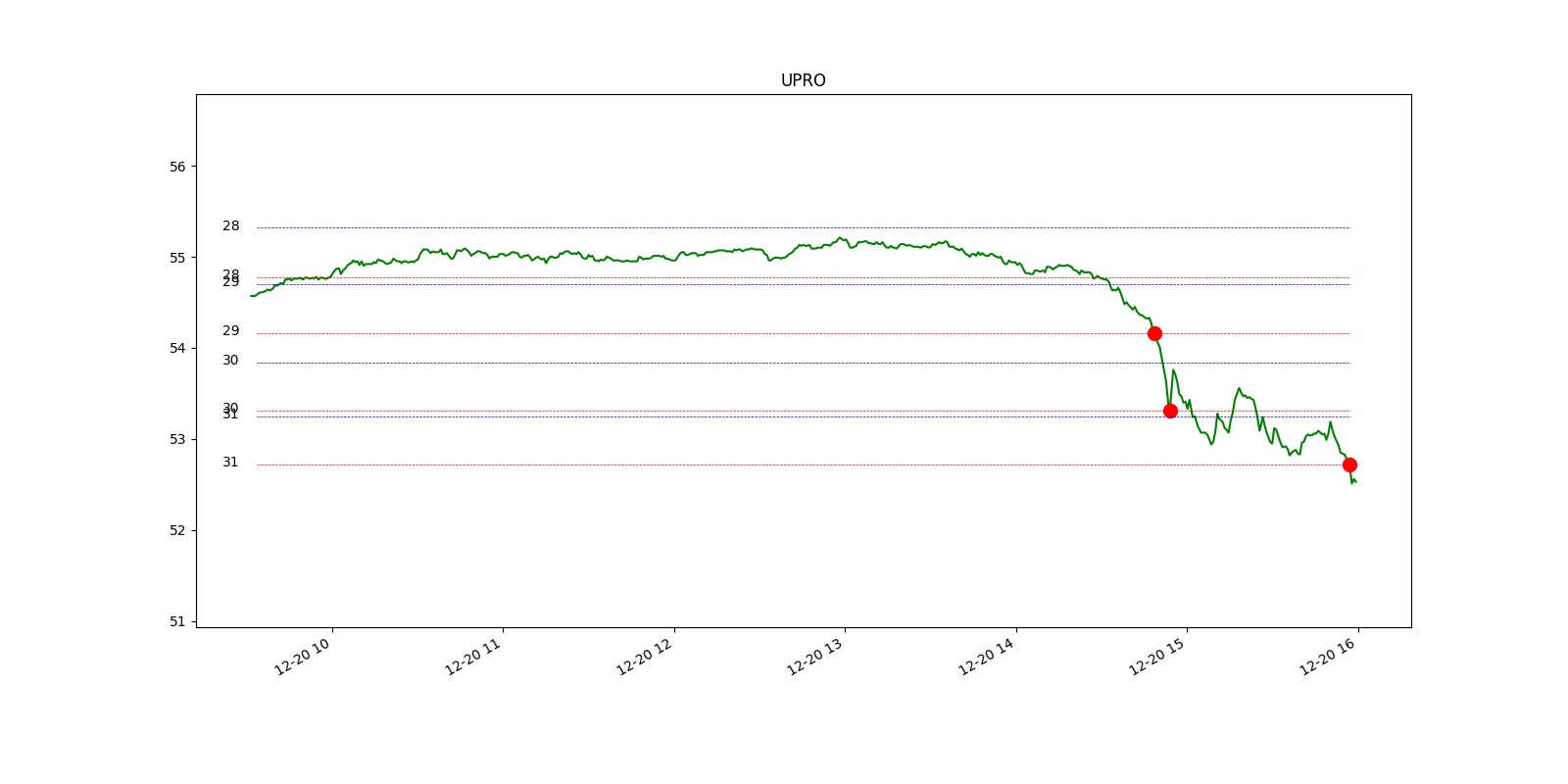Click x-axis label 12-20 11
1568x784 pixels.
click(473, 657)
